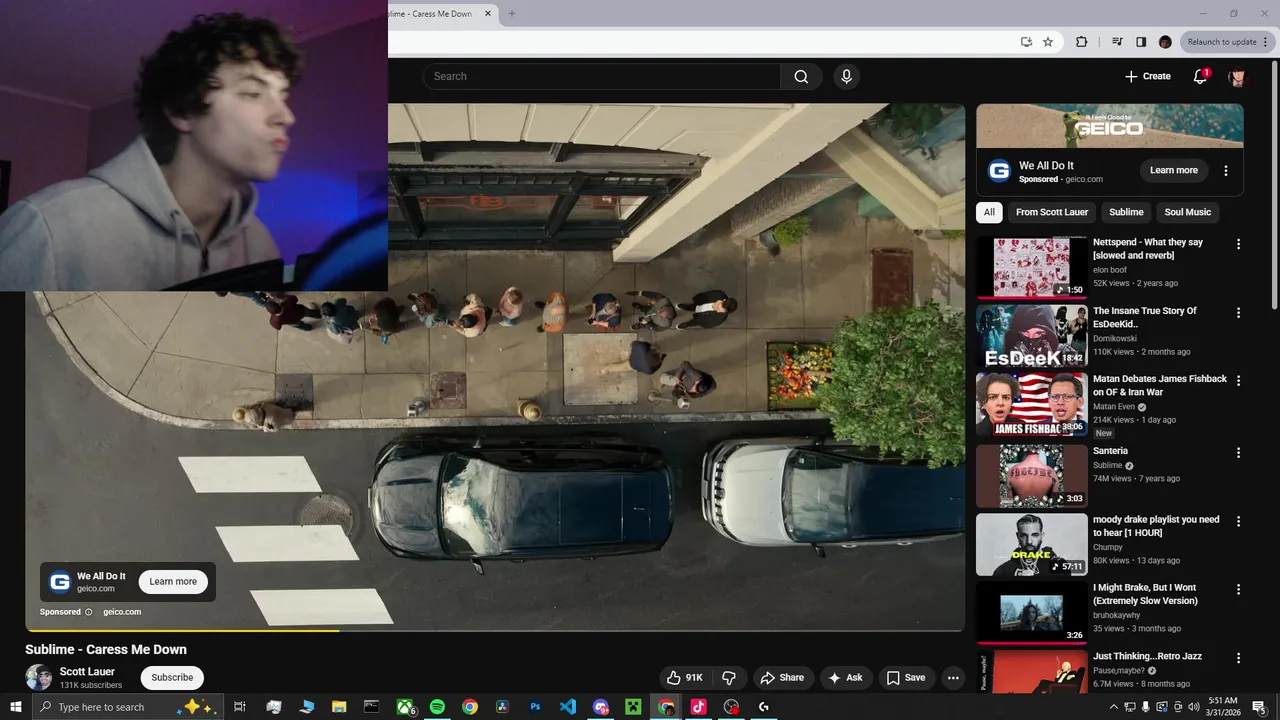Search YouTube using the magnifier button

(801, 76)
